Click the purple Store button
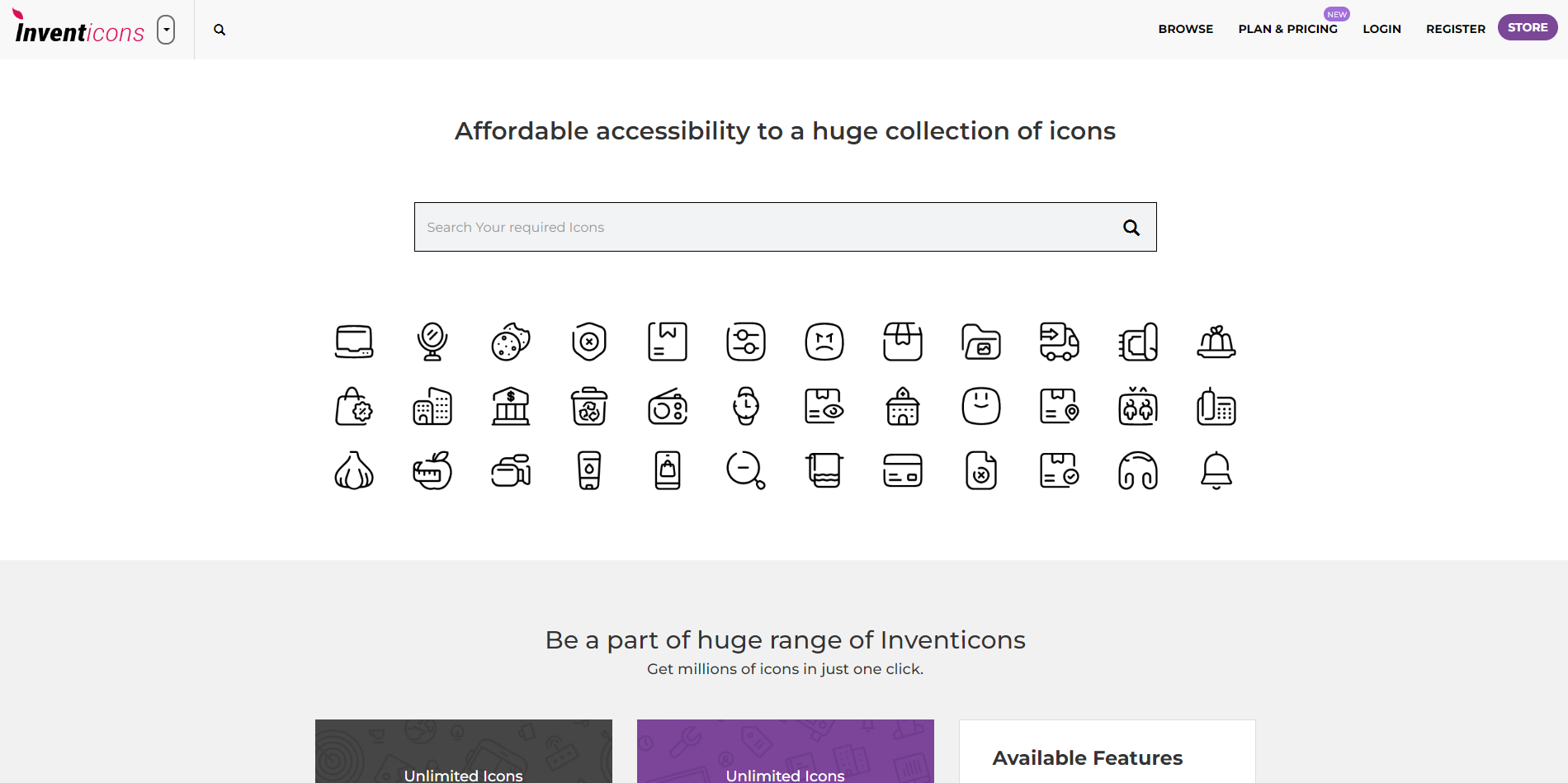 (1528, 27)
